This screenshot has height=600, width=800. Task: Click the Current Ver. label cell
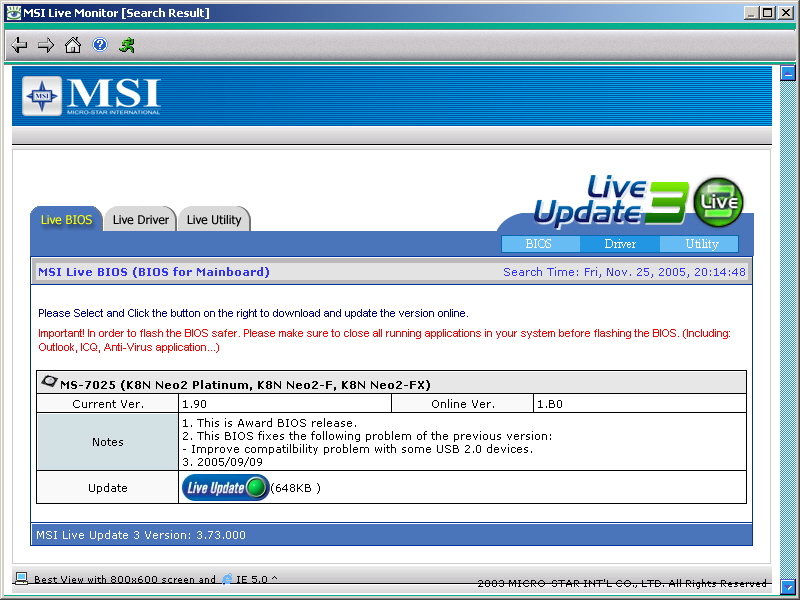[x=108, y=404]
